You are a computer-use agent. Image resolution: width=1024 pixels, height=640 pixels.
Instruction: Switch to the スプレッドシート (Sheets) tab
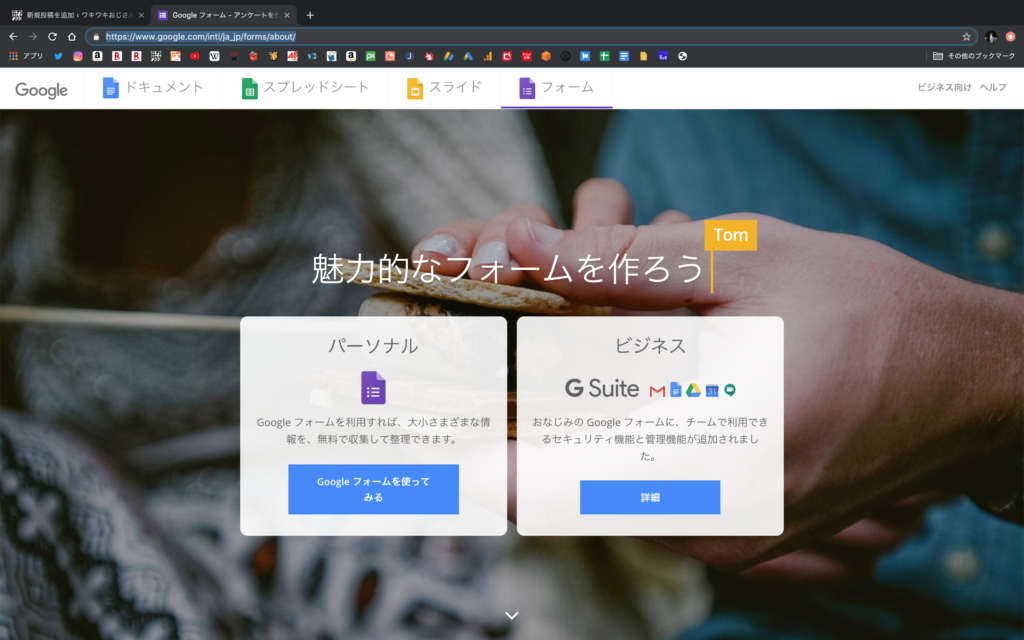click(305, 88)
